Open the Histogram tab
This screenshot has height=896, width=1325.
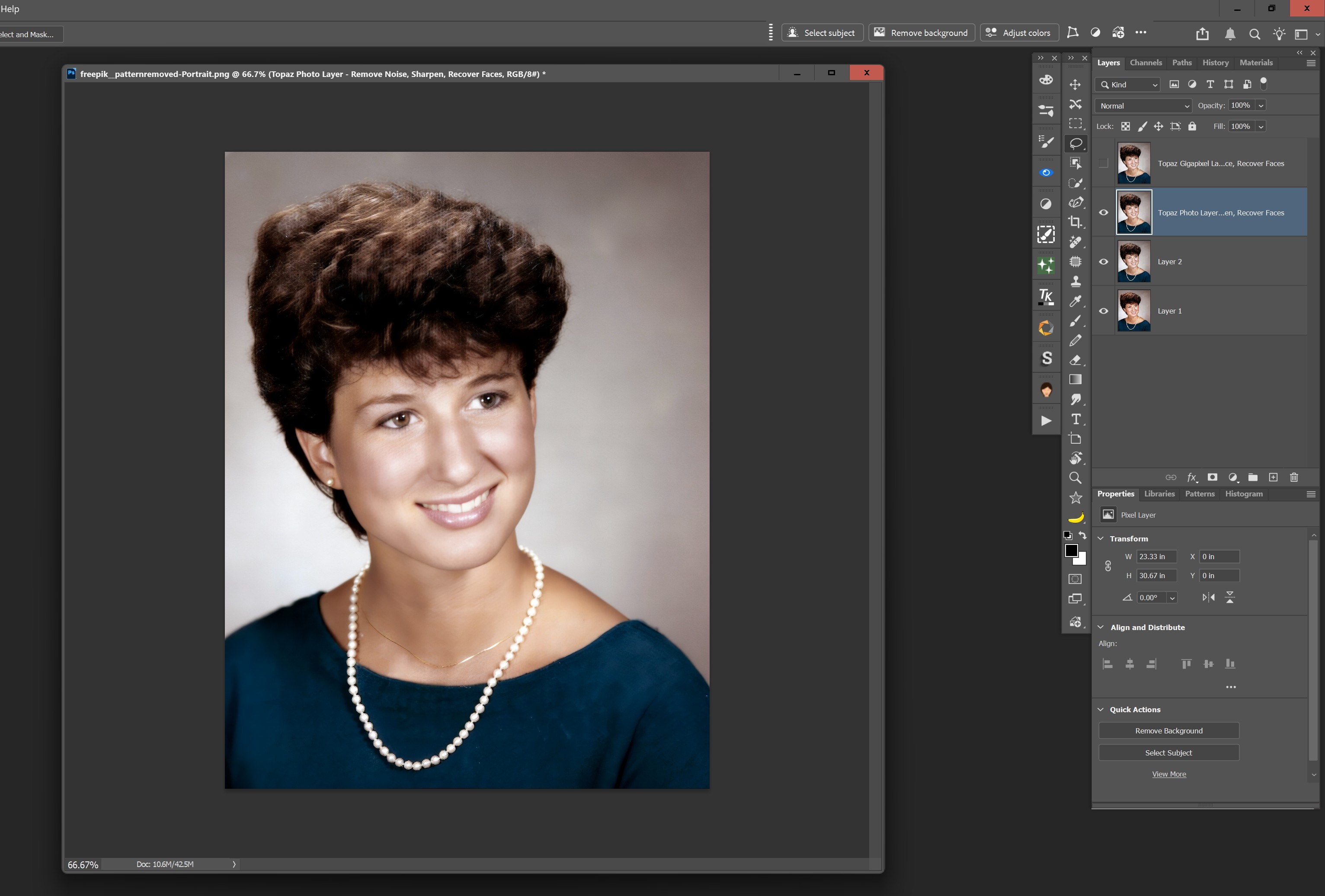point(1243,493)
